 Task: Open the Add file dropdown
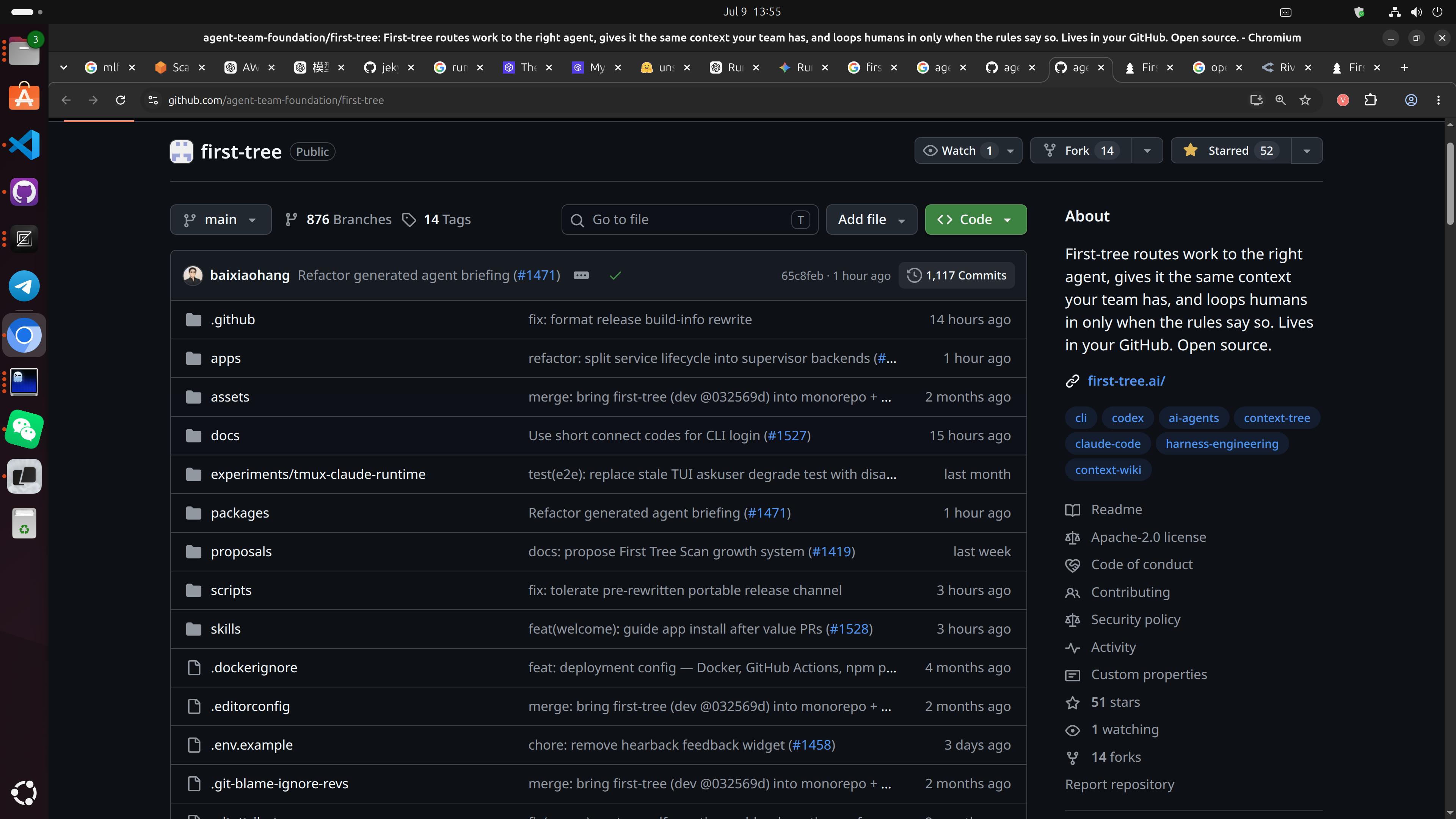point(871,219)
